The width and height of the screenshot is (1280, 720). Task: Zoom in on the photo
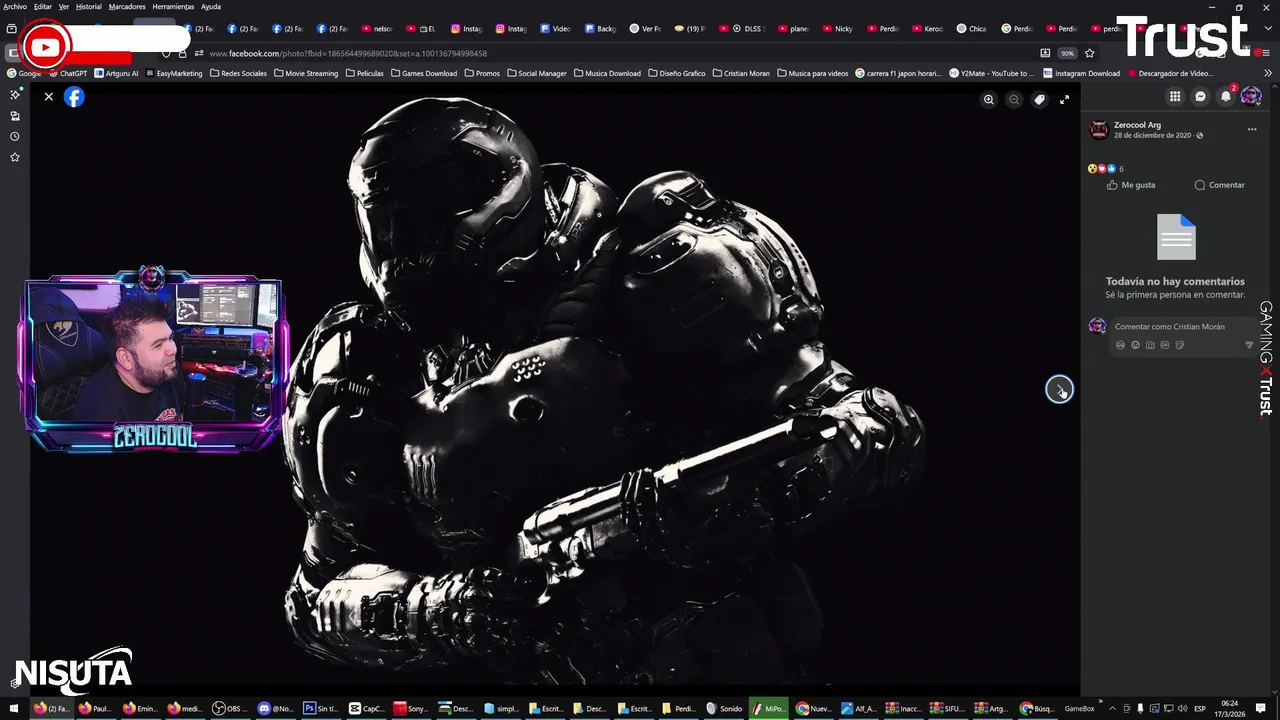[x=989, y=99]
